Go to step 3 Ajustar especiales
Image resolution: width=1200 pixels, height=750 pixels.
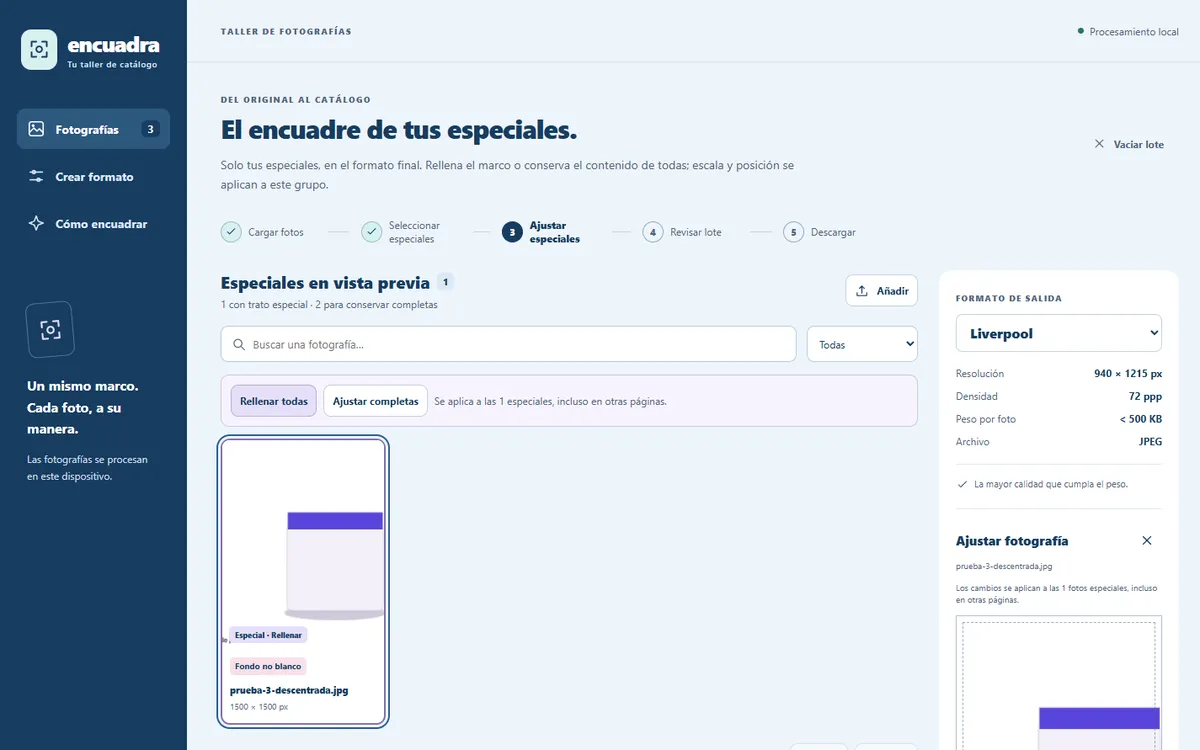[541, 232]
